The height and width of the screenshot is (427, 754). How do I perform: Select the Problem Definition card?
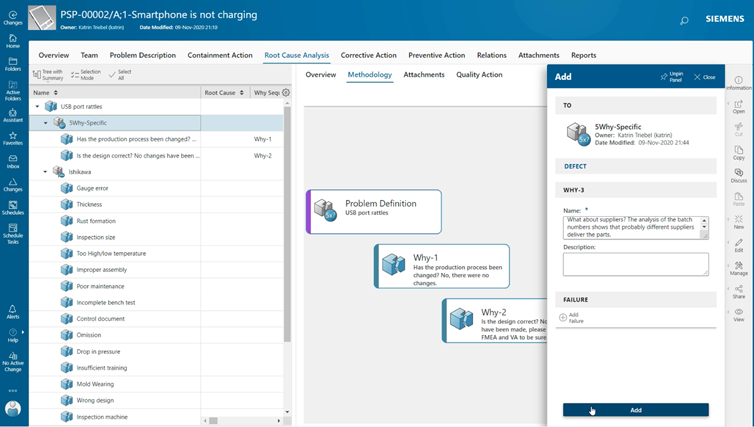pos(374,212)
